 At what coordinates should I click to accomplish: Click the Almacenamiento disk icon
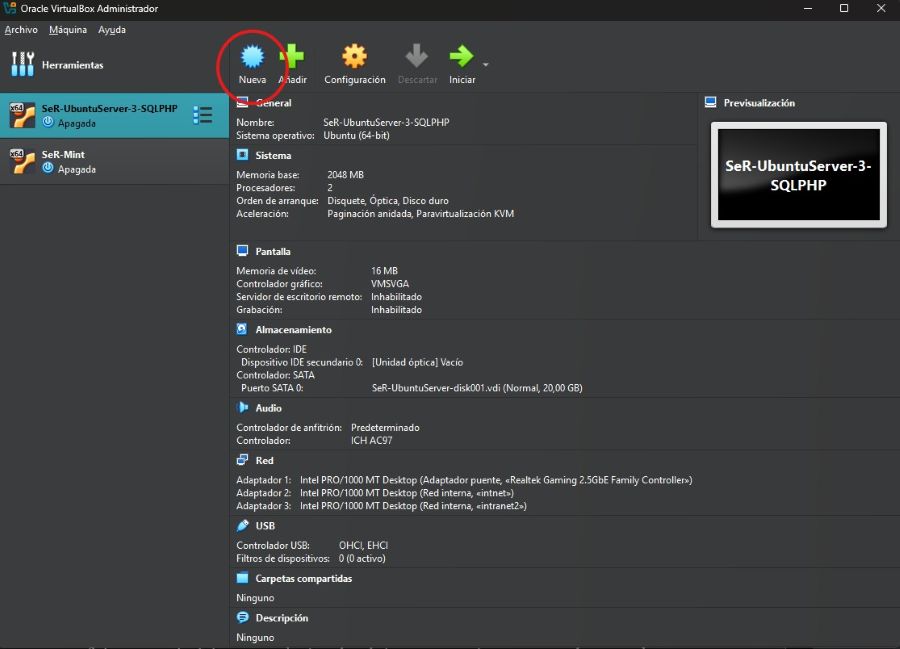pyautogui.click(x=242, y=329)
